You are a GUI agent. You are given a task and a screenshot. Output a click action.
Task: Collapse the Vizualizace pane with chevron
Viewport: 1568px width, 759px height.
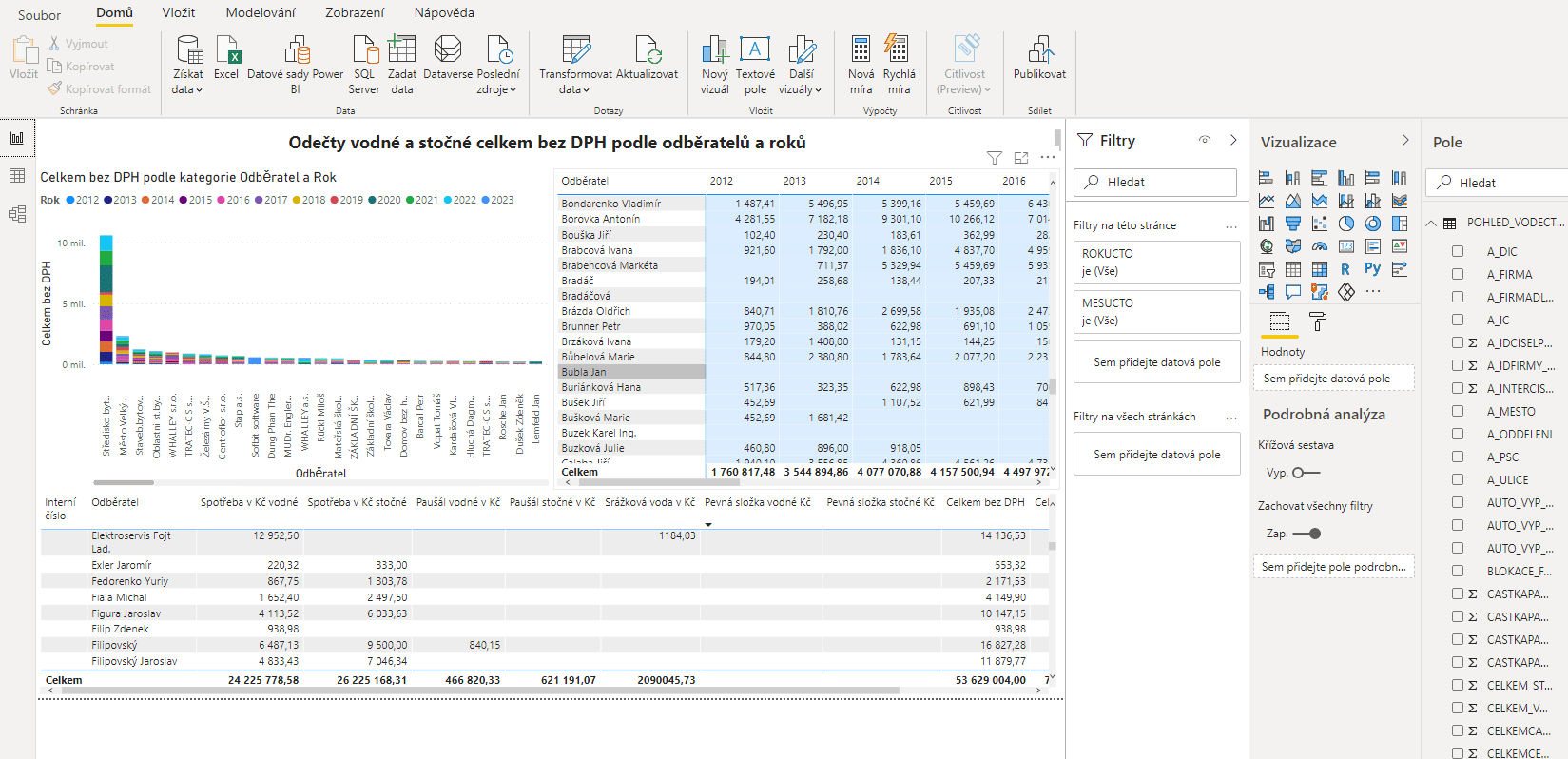(1405, 140)
